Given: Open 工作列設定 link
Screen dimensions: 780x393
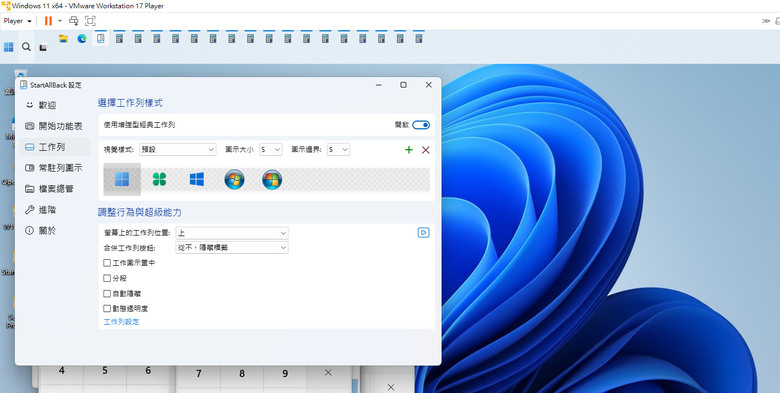Looking at the screenshot, I should point(121,322).
